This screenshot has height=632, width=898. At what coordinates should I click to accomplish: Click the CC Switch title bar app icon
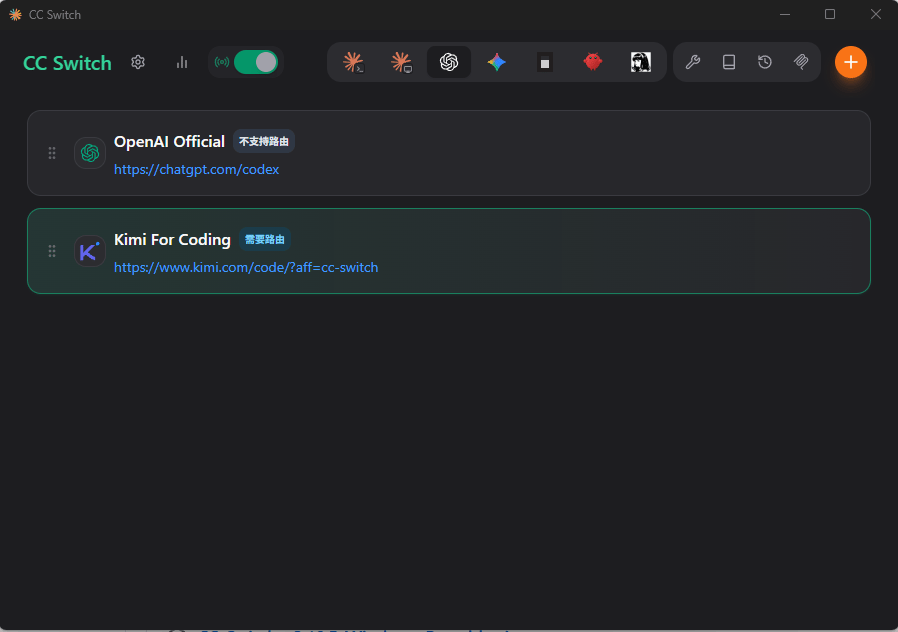click(15, 14)
